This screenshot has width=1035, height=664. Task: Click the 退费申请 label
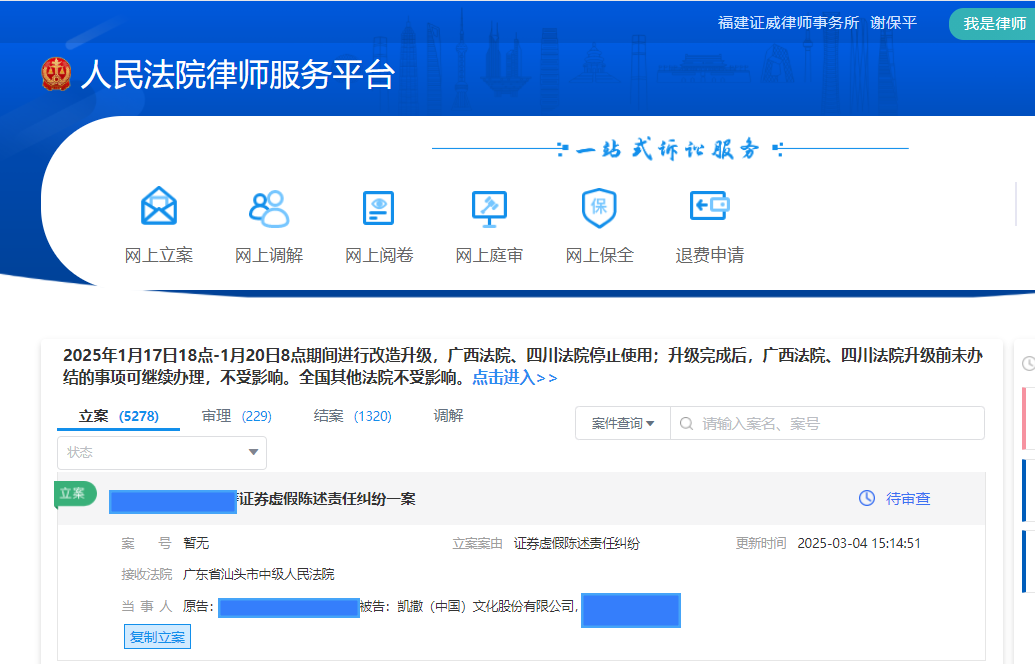point(710,255)
